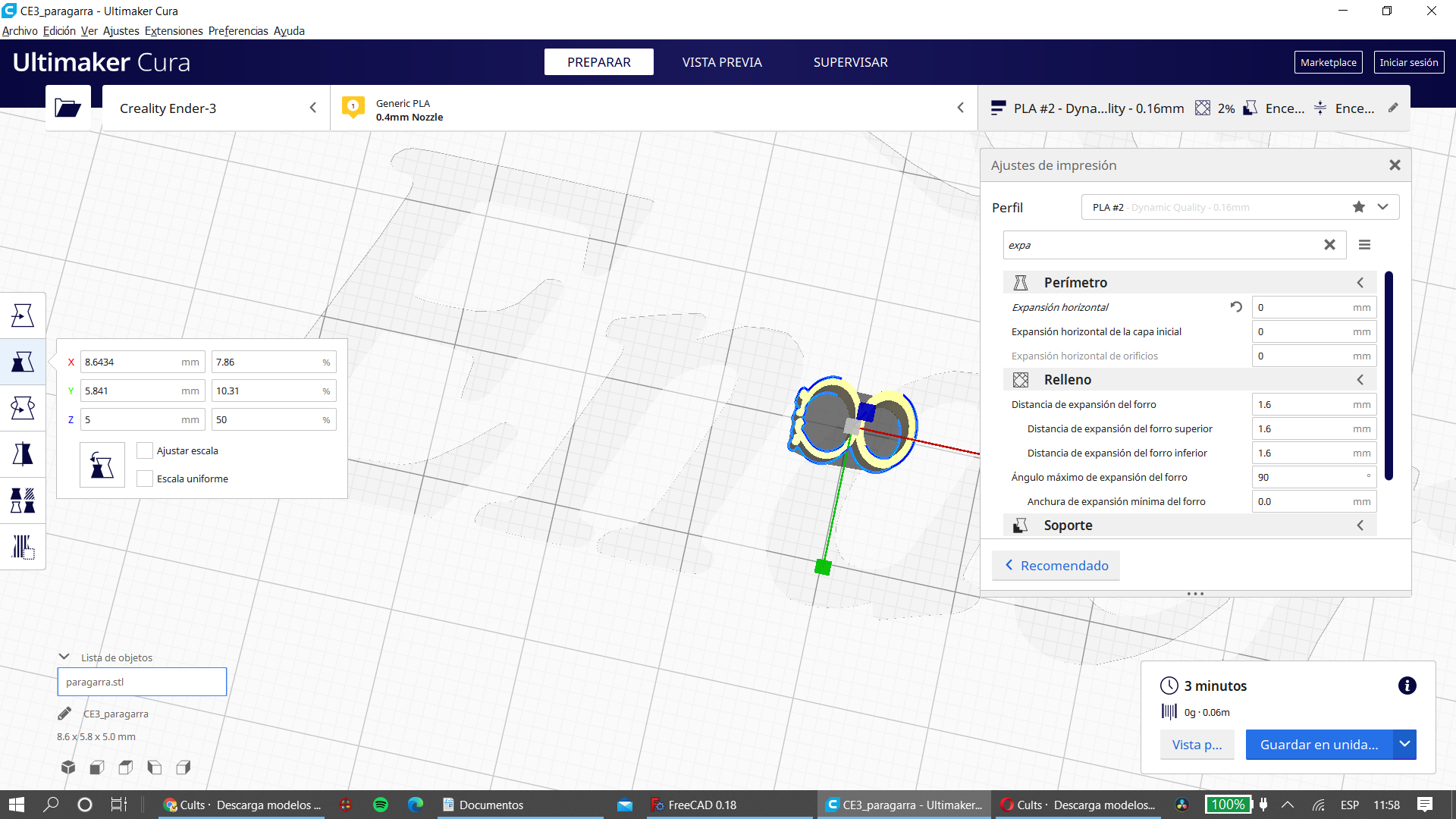This screenshot has height=819, width=1456.
Task: Open Per Model Settings tool
Action: [x=23, y=500]
